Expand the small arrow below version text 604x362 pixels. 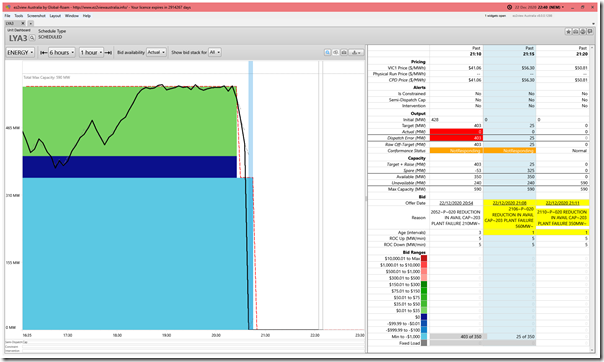pos(593,23)
